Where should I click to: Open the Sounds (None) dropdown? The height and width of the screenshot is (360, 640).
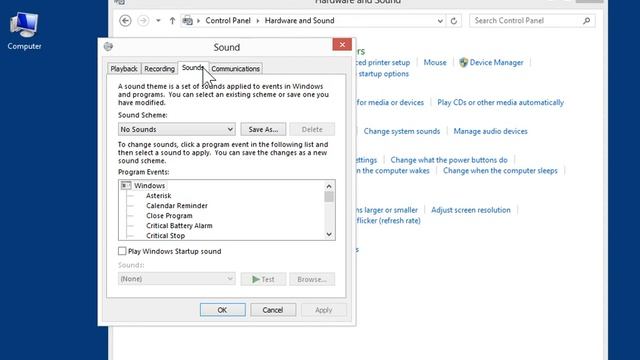pos(176,279)
